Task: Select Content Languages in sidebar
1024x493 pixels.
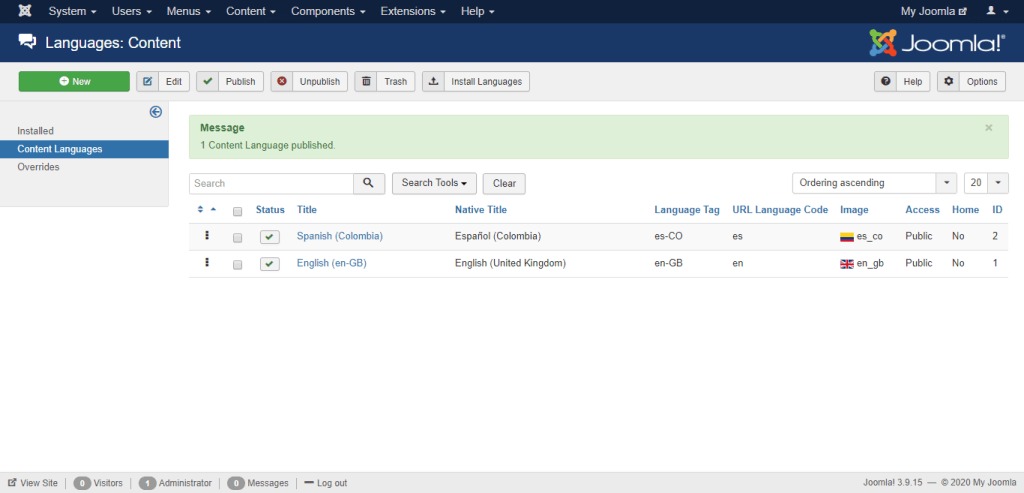Action: pyautogui.click(x=84, y=149)
